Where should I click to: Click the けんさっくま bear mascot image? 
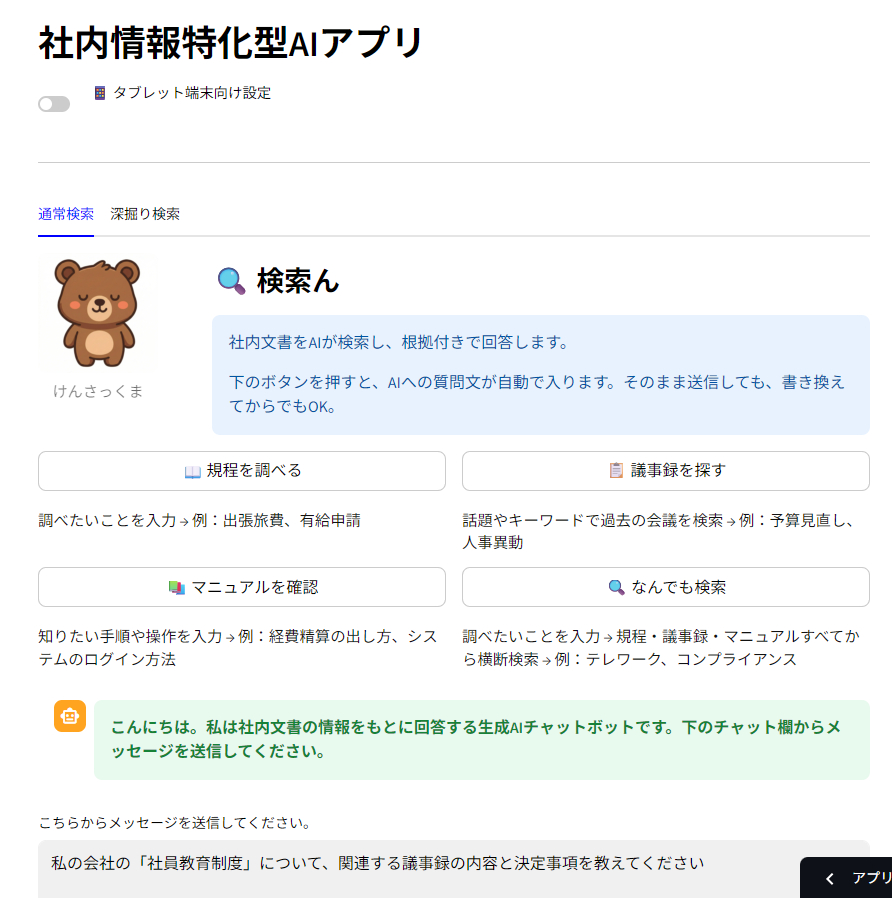coord(98,313)
